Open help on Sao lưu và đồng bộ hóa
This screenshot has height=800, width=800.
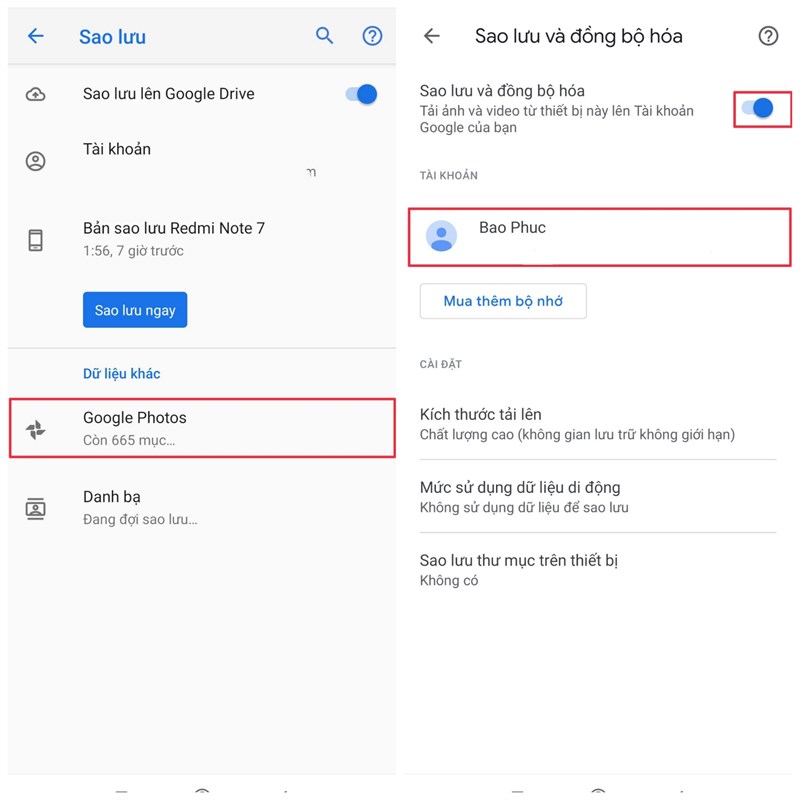[x=768, y=36]
